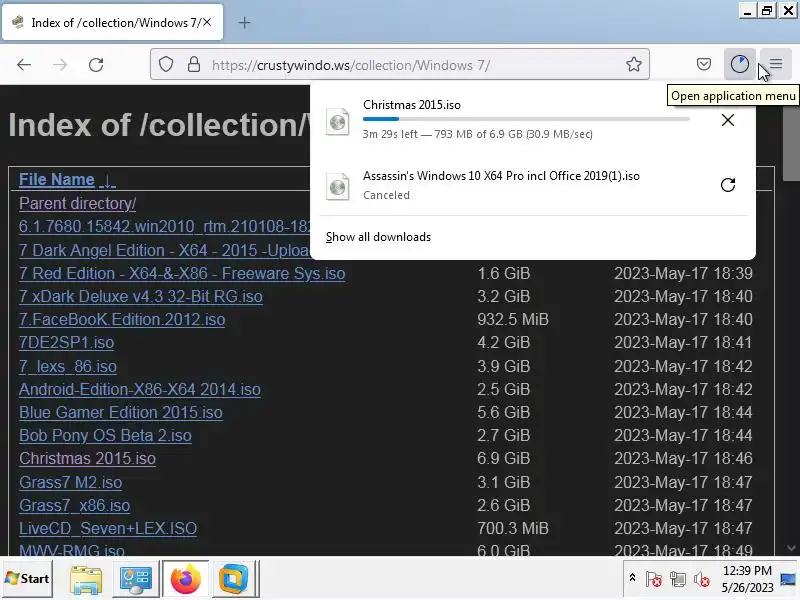The height and width of the screenshot is (600, 800).
Task: Select date 2023-May-17 18:46
Action: click(x=683, y=458)
